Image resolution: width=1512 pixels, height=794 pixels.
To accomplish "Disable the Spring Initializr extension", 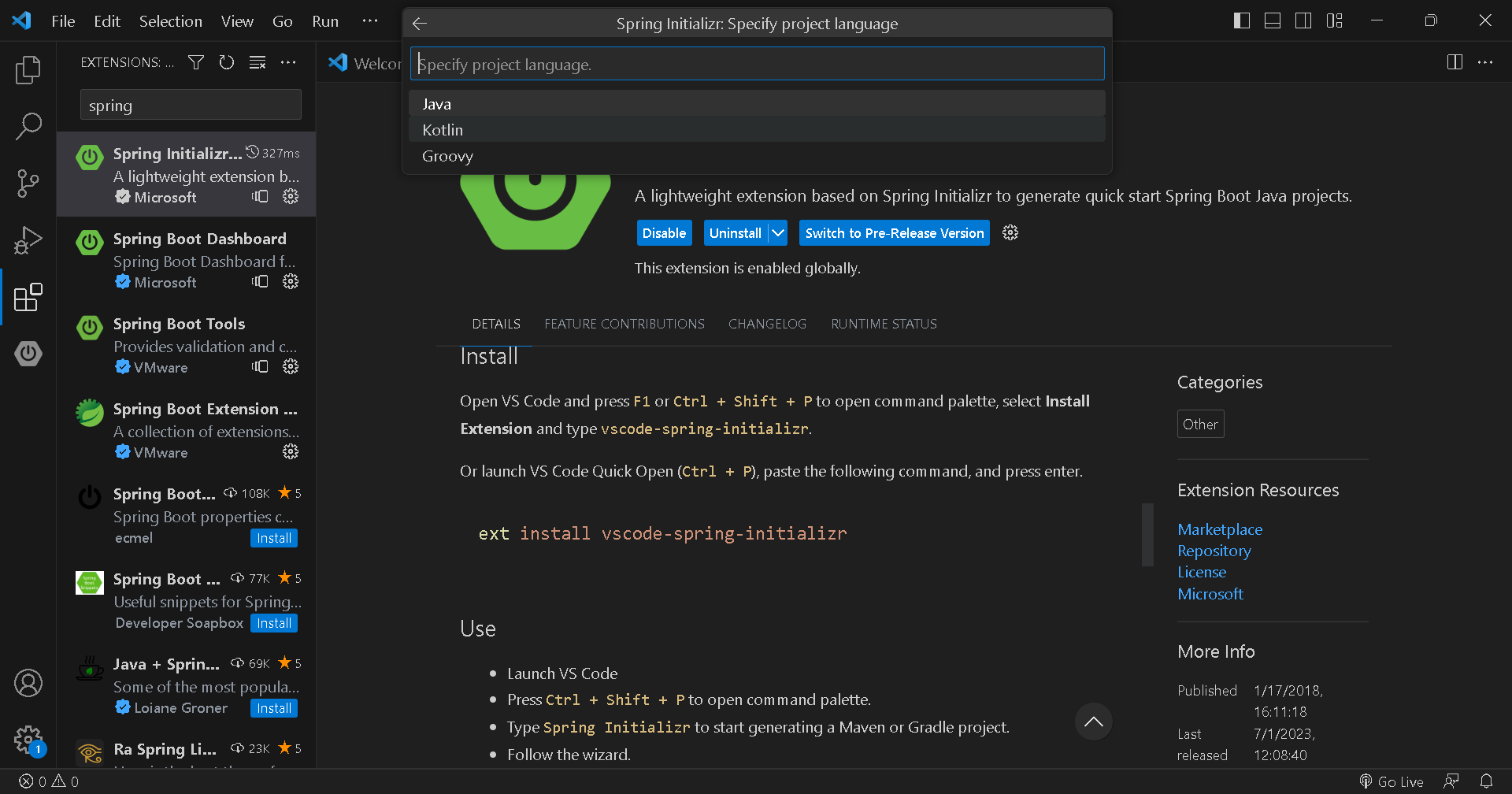I will 664,232.
